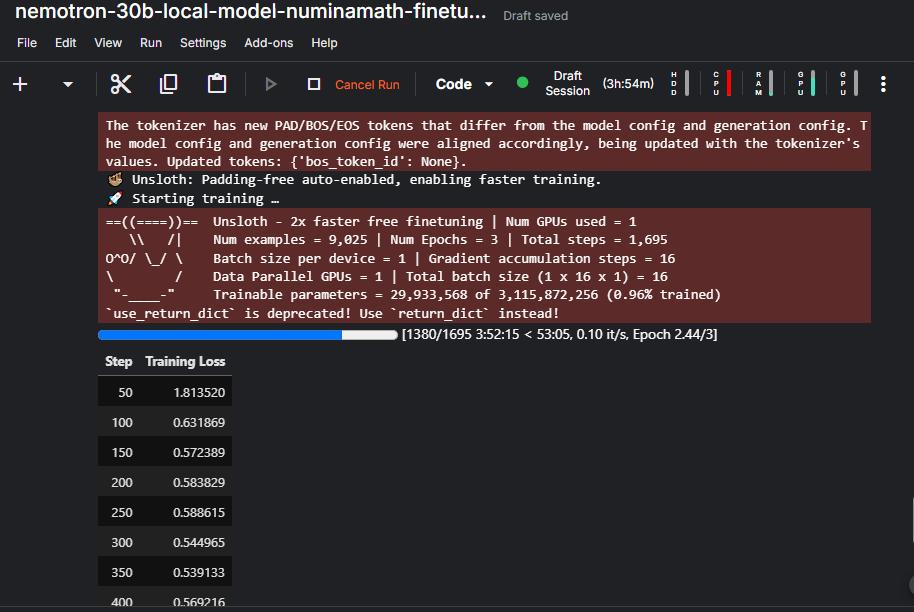
Task: Select loss value 1.813520
Action: tap(199, 392)
